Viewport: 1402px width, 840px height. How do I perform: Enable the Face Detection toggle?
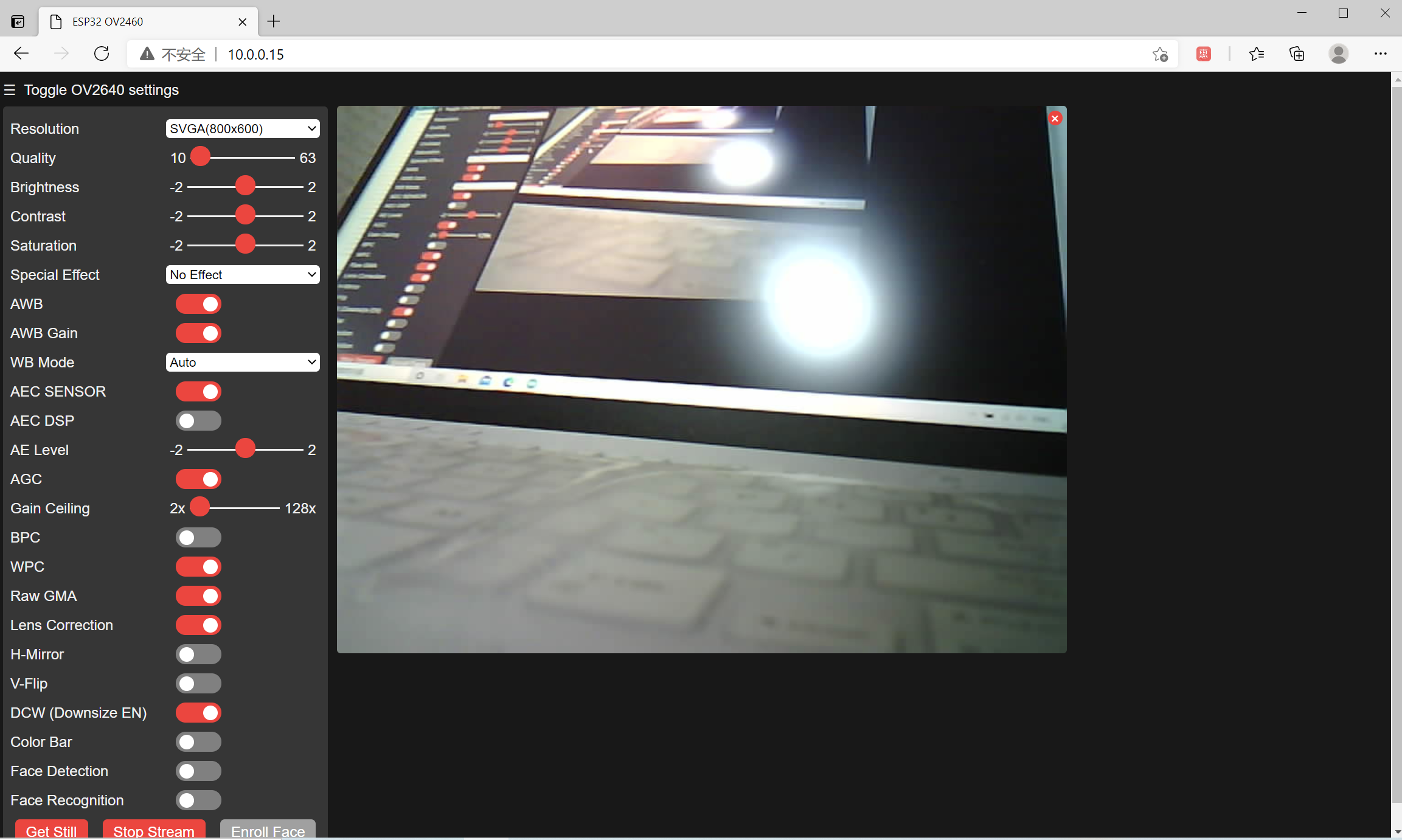(x=198, y=771)
